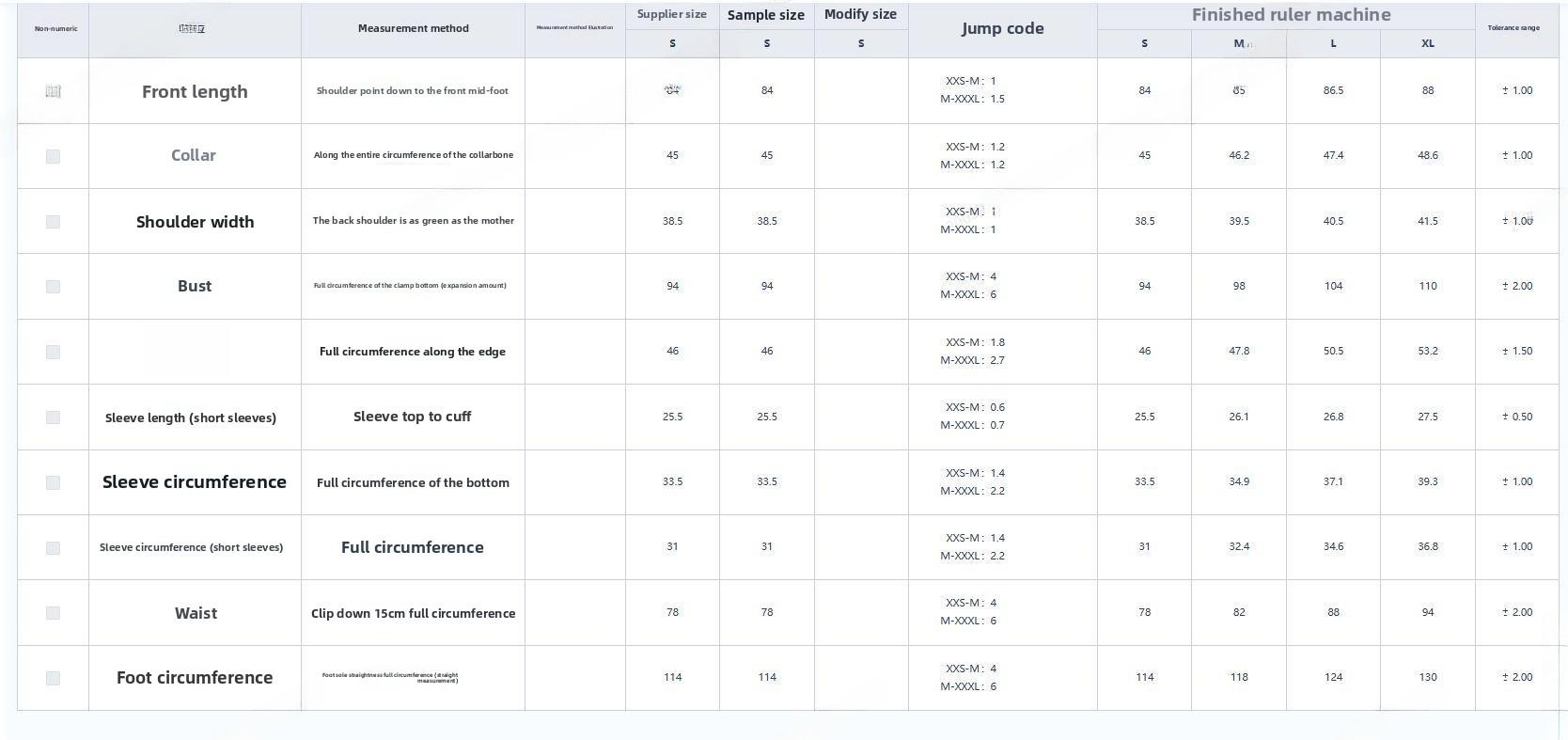This screenshot has width=1568, height=740.
Task: Tick the checkbox in the Front length row
Action: pyautogui.click(x=53, y=91)
